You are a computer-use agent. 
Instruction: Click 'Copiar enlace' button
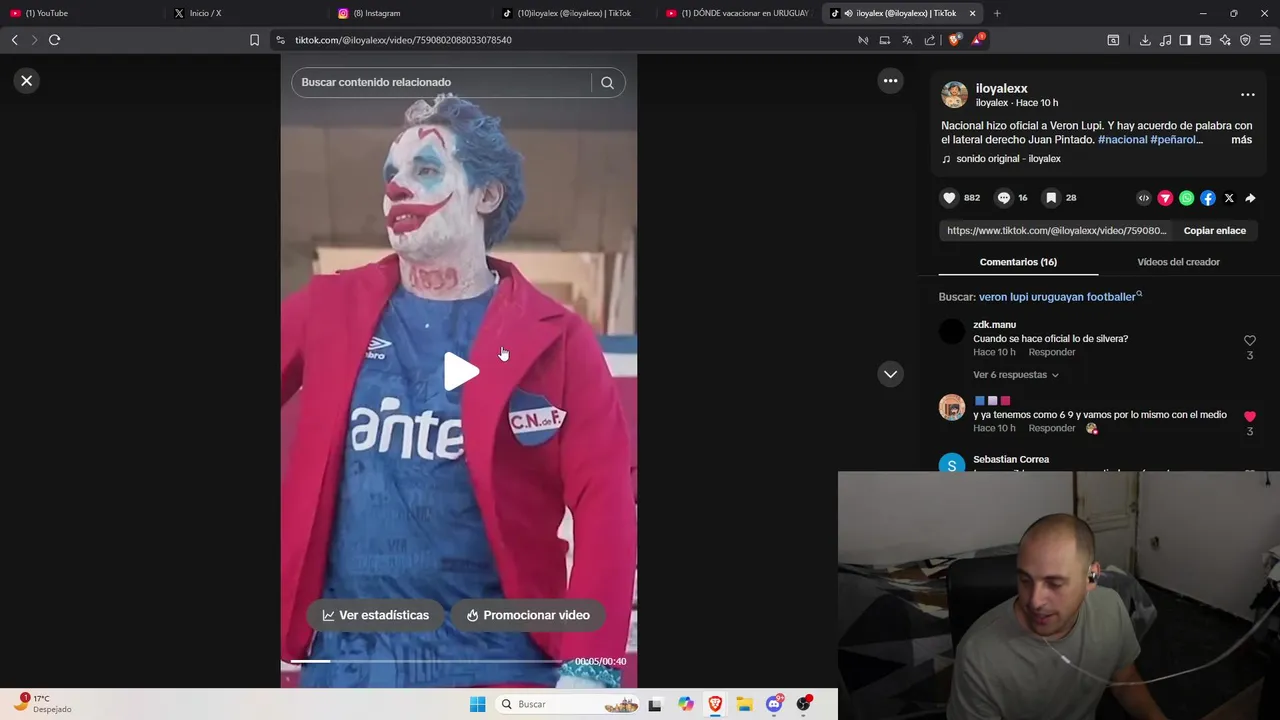pyautogui.click(x=1214, y=231)
